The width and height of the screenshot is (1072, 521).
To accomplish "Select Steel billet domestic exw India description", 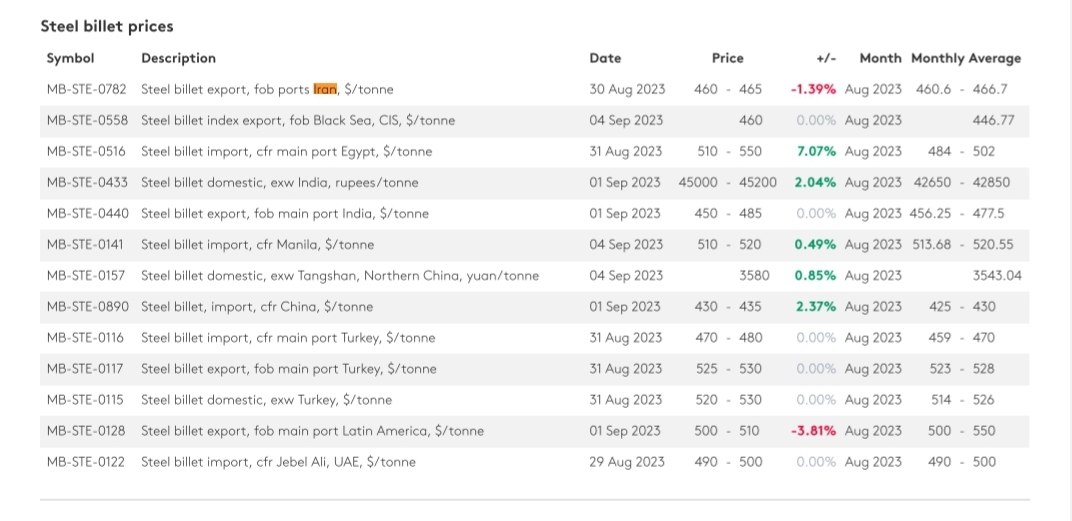I will (x=280, y=183).
